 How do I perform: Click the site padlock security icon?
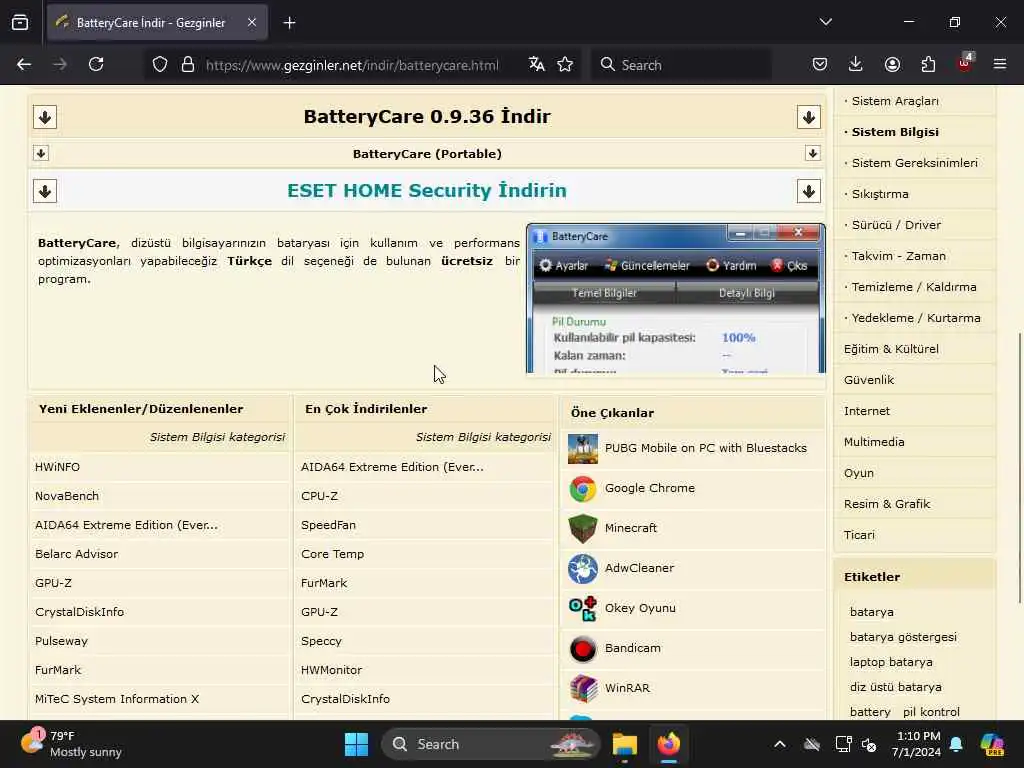[x=188, y=65]
